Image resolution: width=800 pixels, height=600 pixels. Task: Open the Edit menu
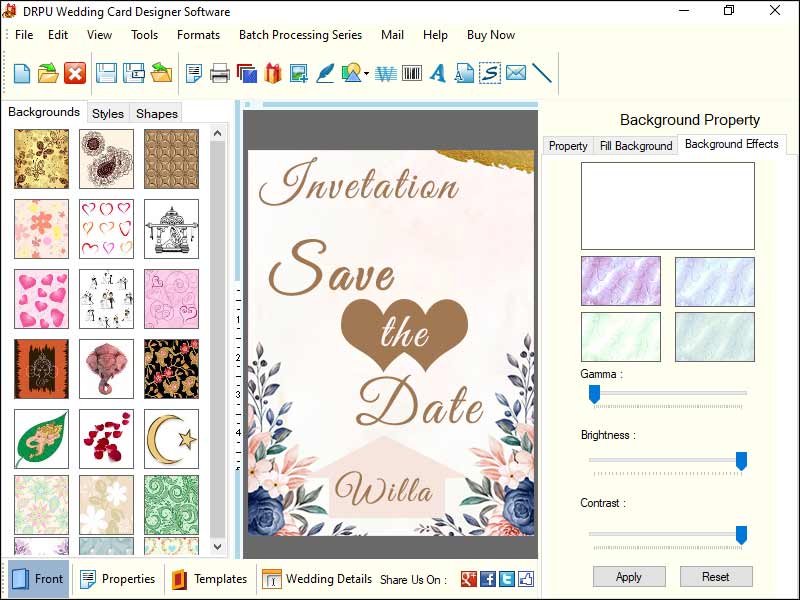[x=58, y=35]
